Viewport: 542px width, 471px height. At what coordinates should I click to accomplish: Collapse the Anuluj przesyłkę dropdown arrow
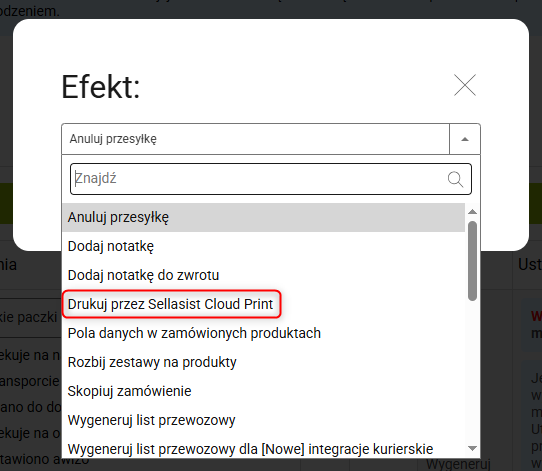click(465, 139)
